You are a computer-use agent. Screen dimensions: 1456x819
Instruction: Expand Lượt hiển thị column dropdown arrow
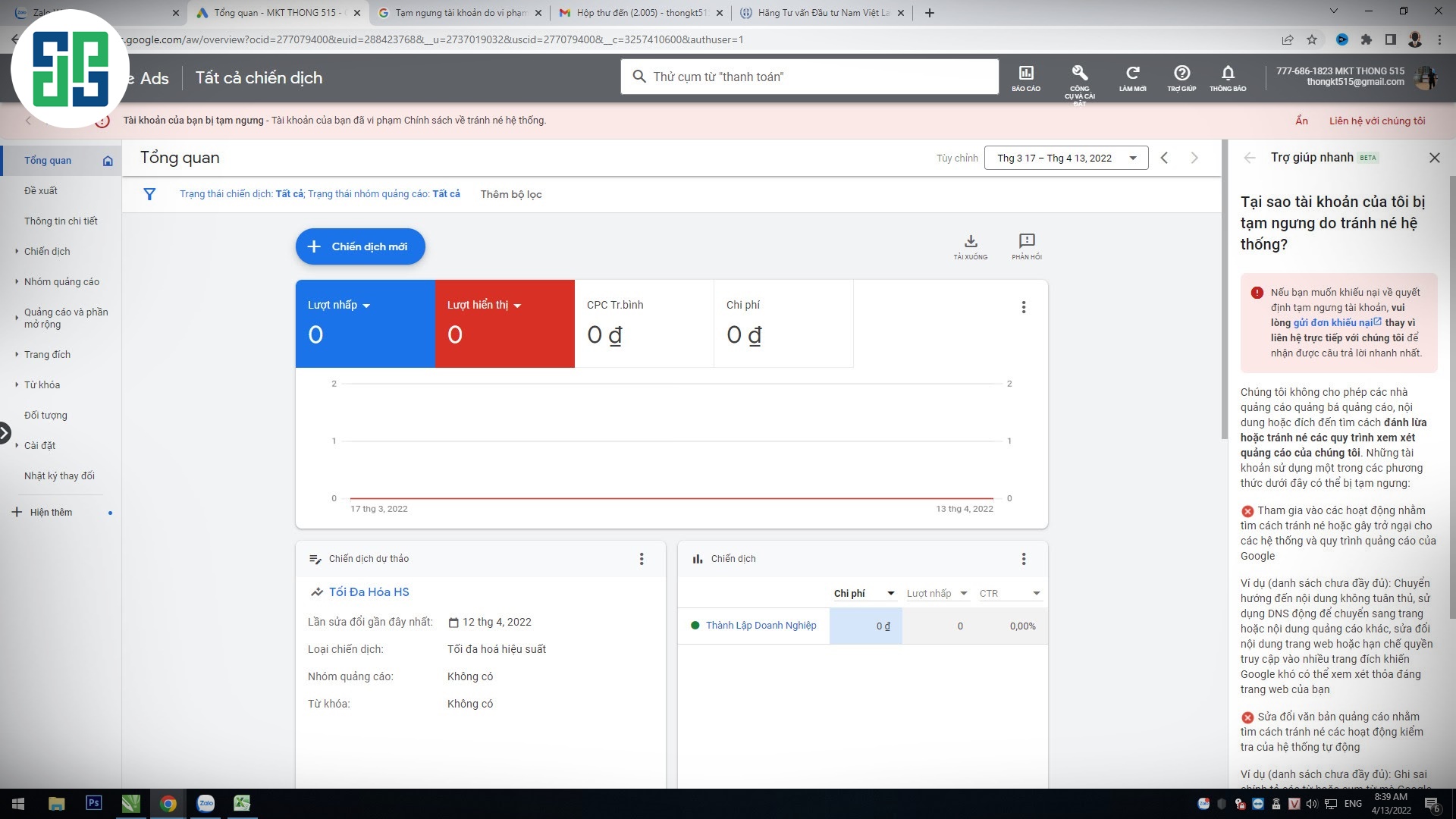pos(519,306)
